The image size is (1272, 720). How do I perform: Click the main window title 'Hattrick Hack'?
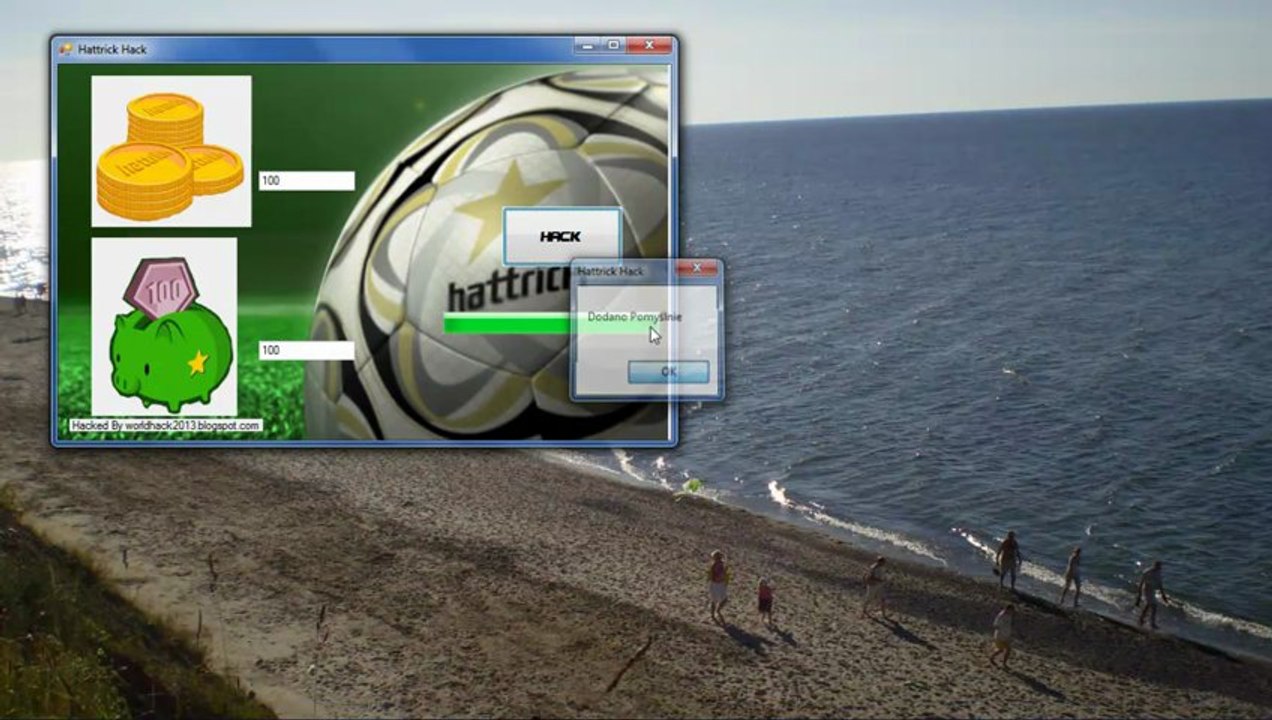point(112,49)
